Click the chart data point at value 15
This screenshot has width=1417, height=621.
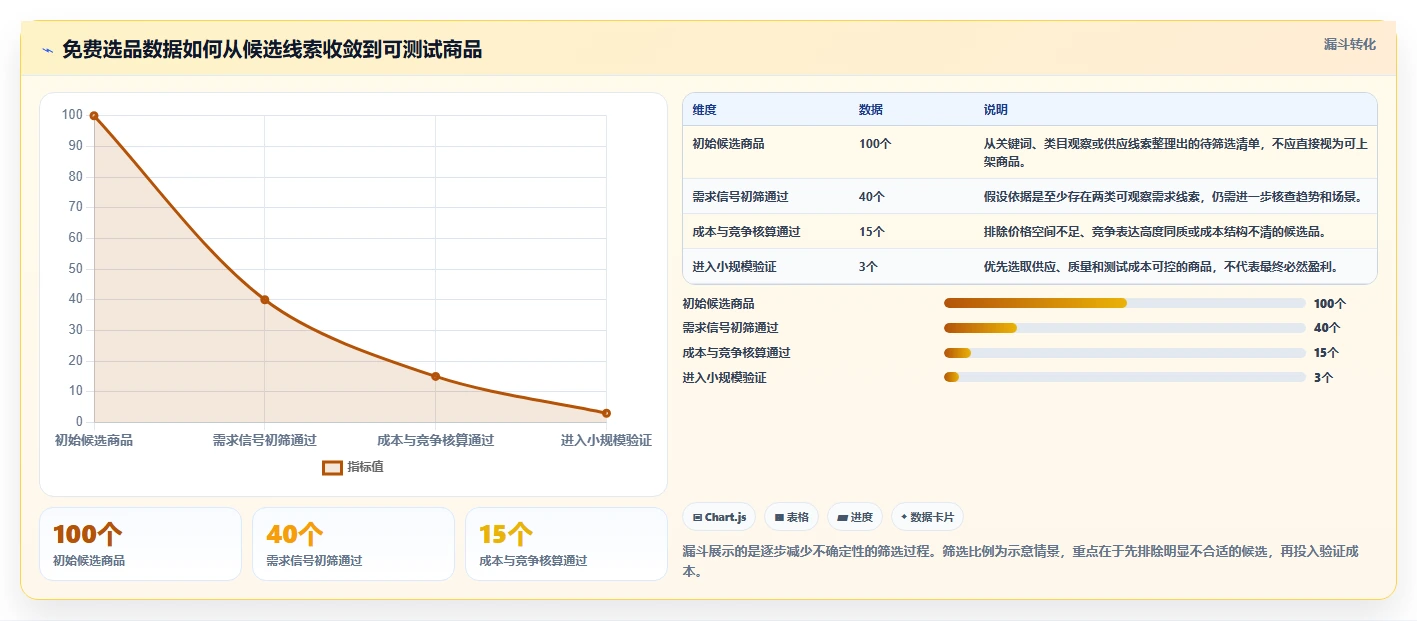click(435, 376)
